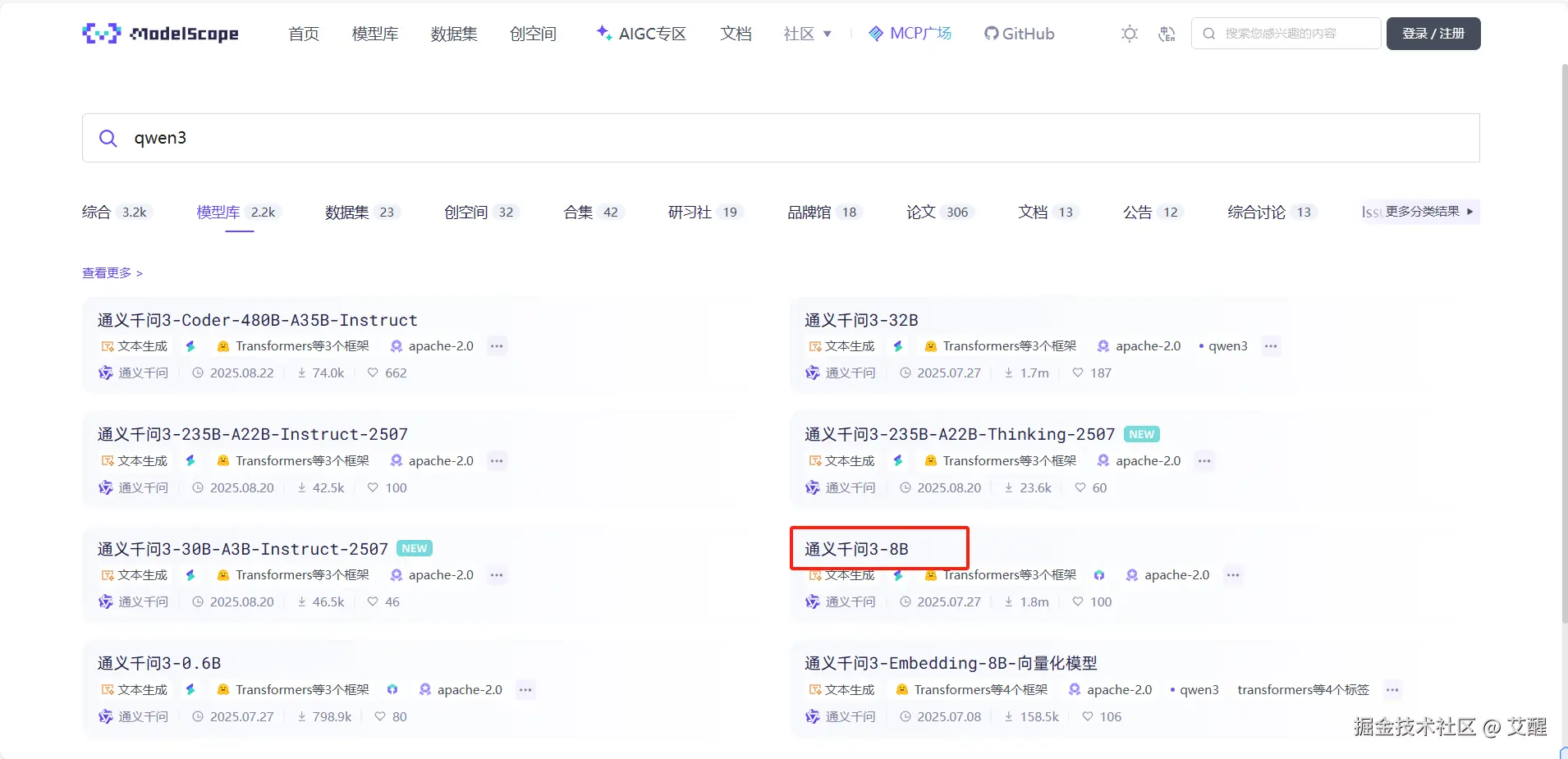
Task: Toggle dark mode with the sun icon
Action: 1130,34
